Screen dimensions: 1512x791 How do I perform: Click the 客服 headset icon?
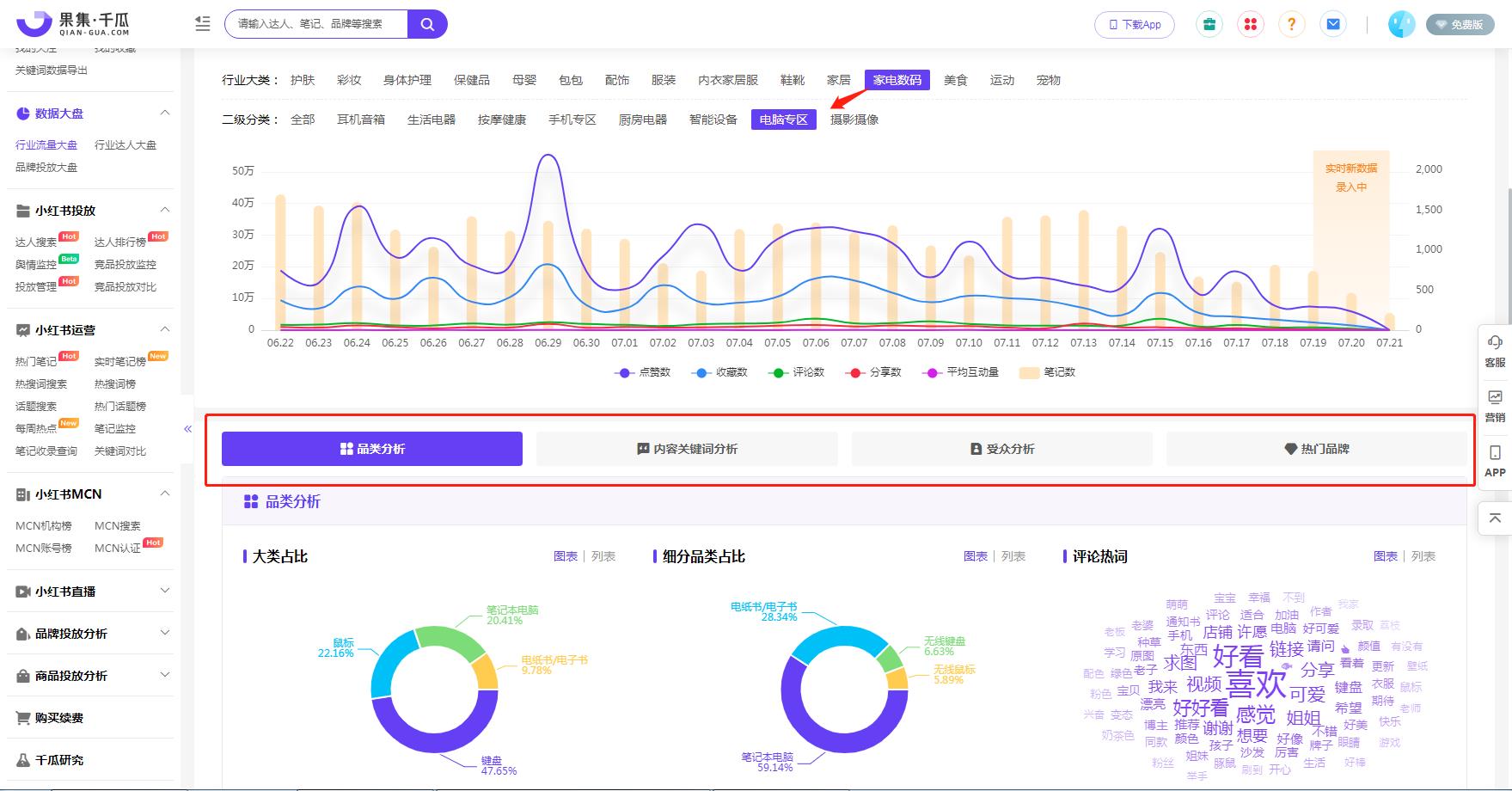tap(1495, 342)
